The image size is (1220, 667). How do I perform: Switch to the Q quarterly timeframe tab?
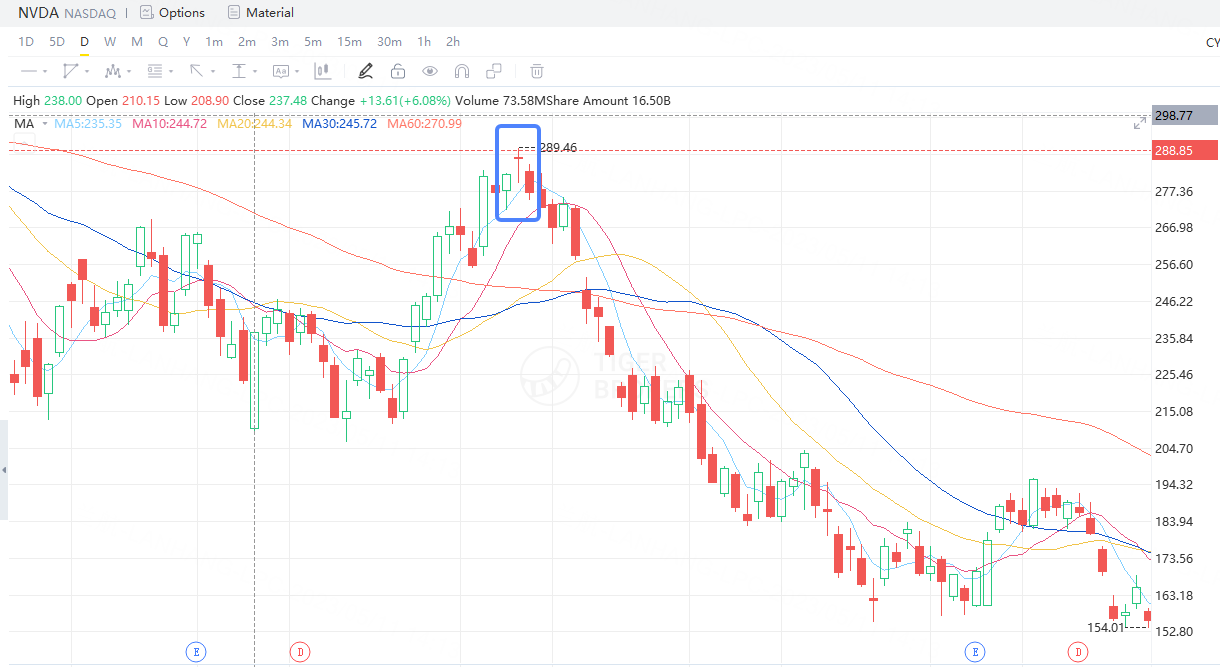point(163,42)
